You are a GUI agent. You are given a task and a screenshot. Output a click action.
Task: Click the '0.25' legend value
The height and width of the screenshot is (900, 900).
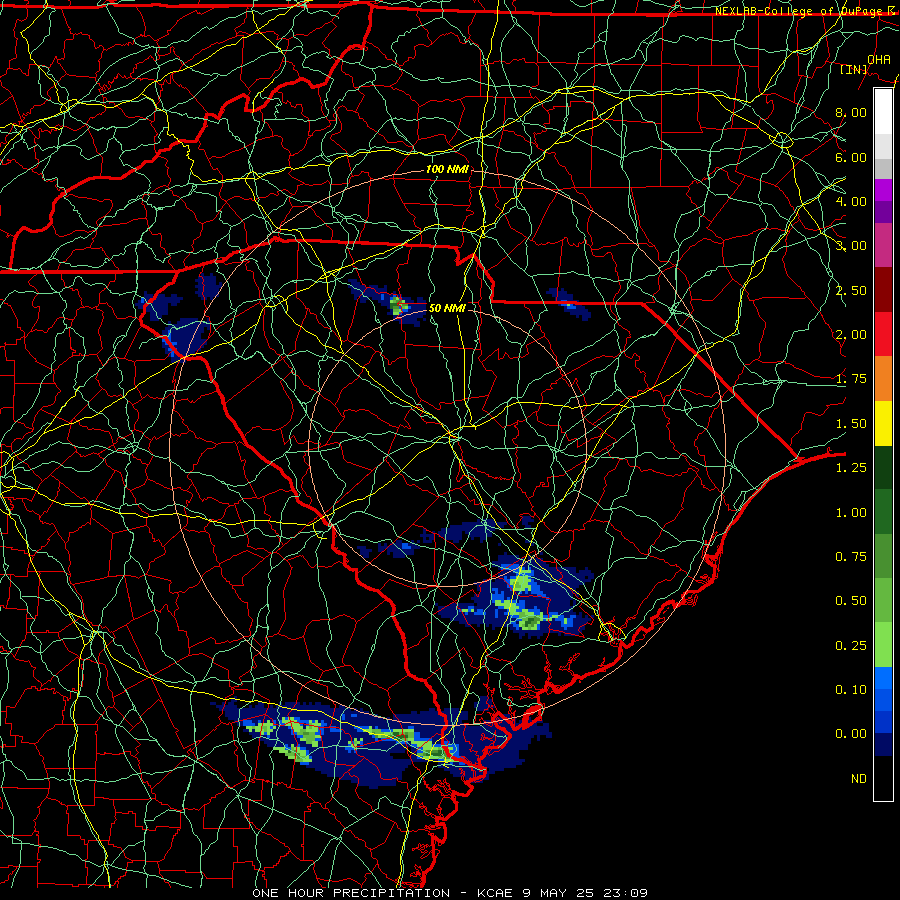tap(851, 646)
